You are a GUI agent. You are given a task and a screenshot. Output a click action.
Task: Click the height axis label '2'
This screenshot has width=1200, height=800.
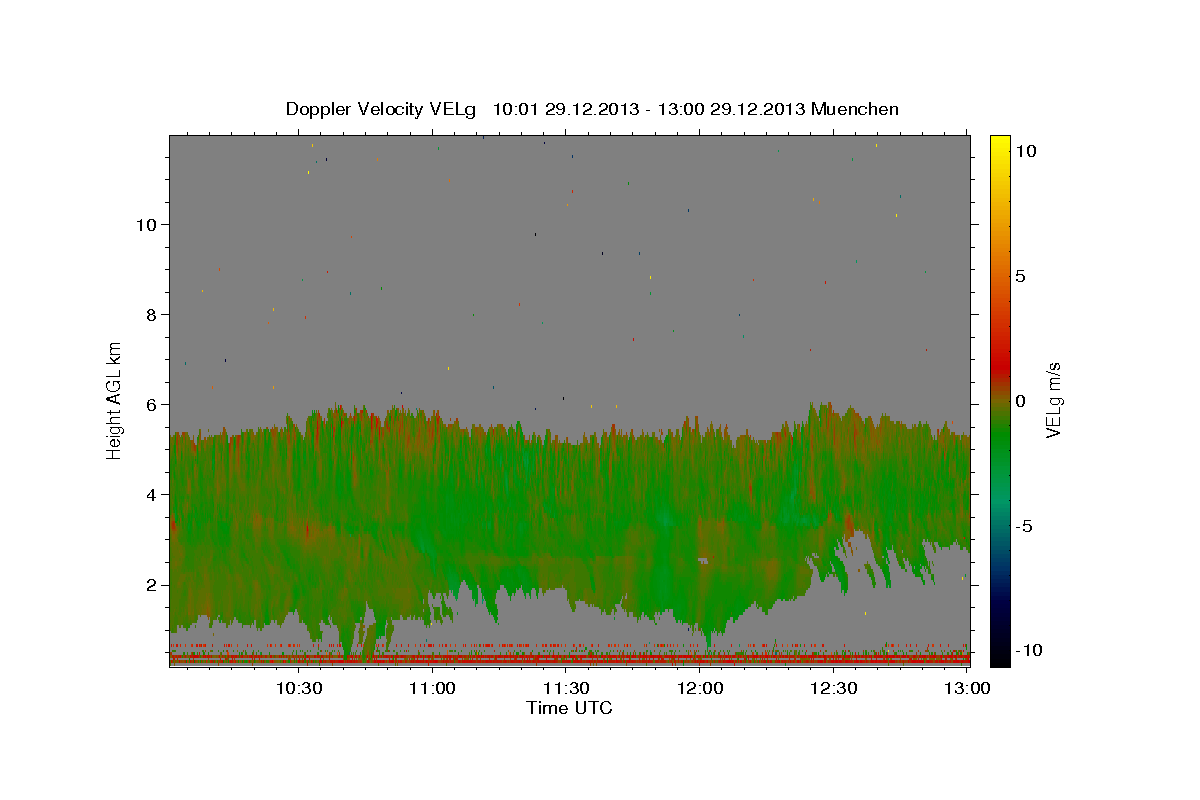coord(151,585)
